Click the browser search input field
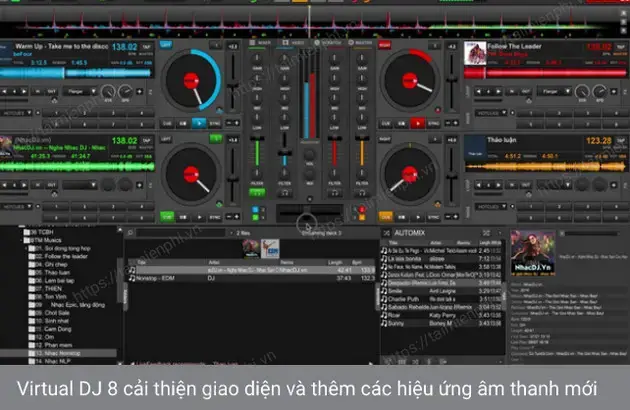The image size is (630, 410). pyautogui.click(x=181, y=233)
